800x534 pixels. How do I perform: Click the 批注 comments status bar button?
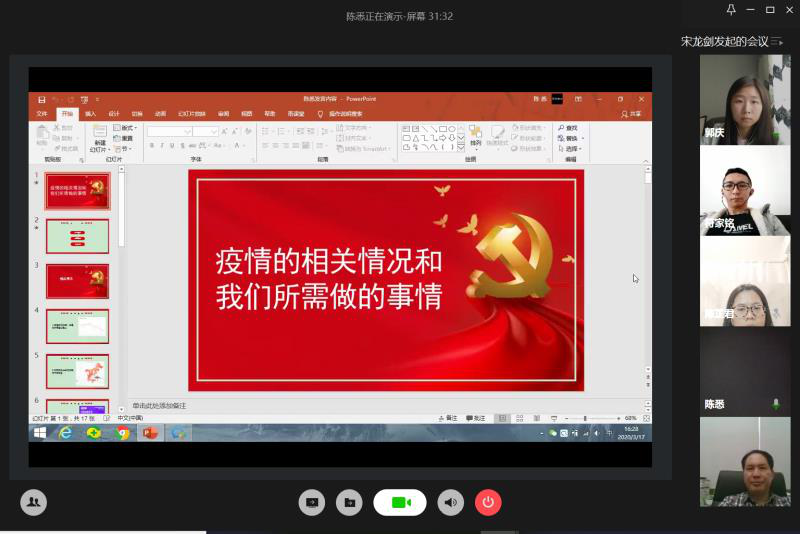click(x=476, y=418)
